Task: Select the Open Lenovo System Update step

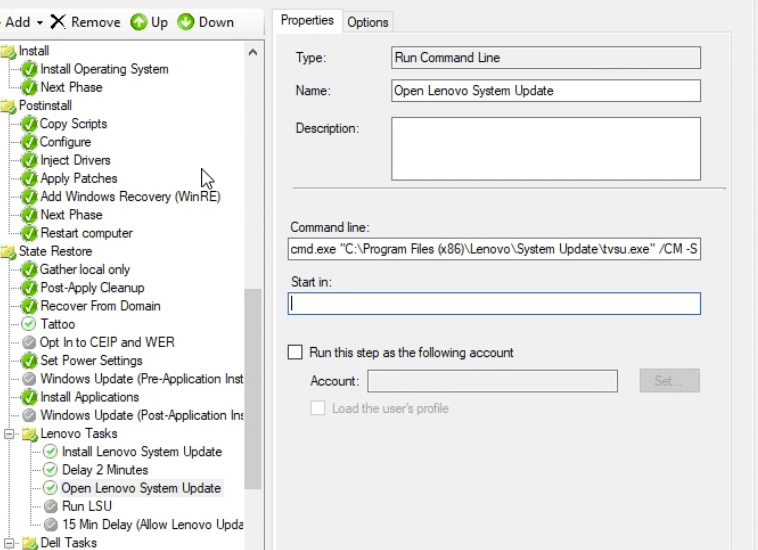Action: click(x=141, y=488)
